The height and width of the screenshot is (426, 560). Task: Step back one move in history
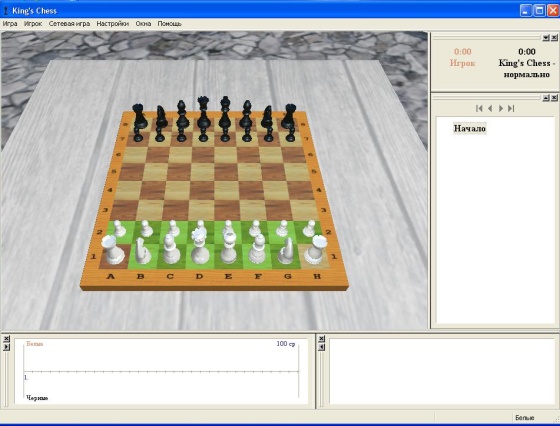click(x=490, y=108)
